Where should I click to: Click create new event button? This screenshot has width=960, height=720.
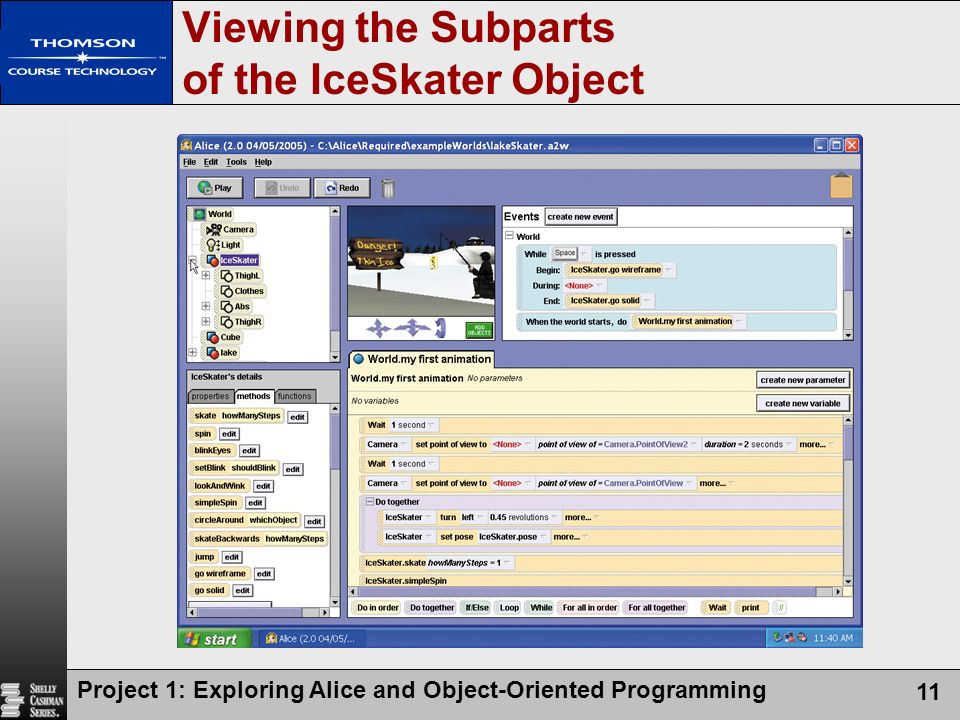tap(580, 217)
